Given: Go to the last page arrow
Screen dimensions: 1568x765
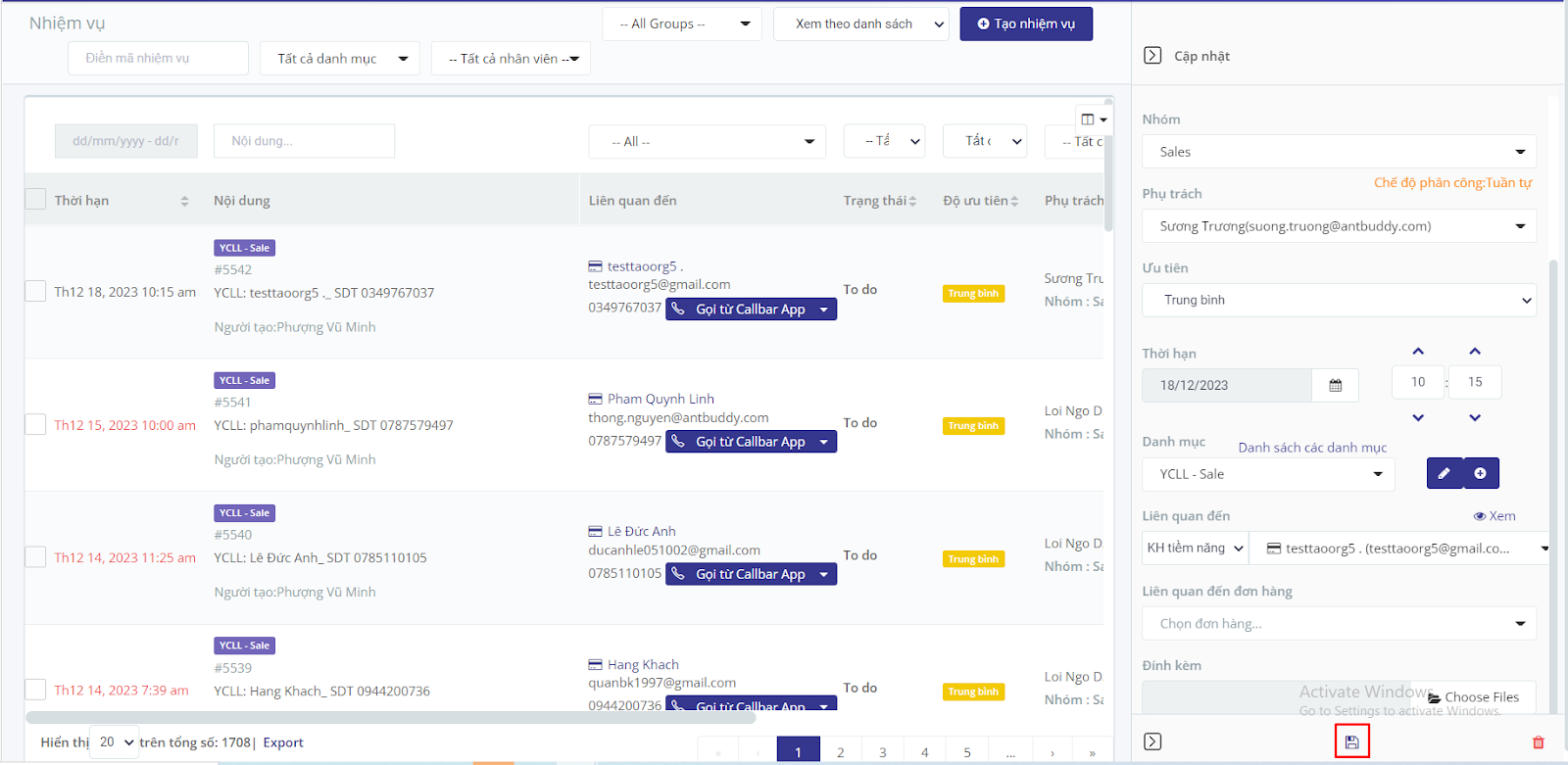Looking at the screenshot, I should tap(1092, 753).
